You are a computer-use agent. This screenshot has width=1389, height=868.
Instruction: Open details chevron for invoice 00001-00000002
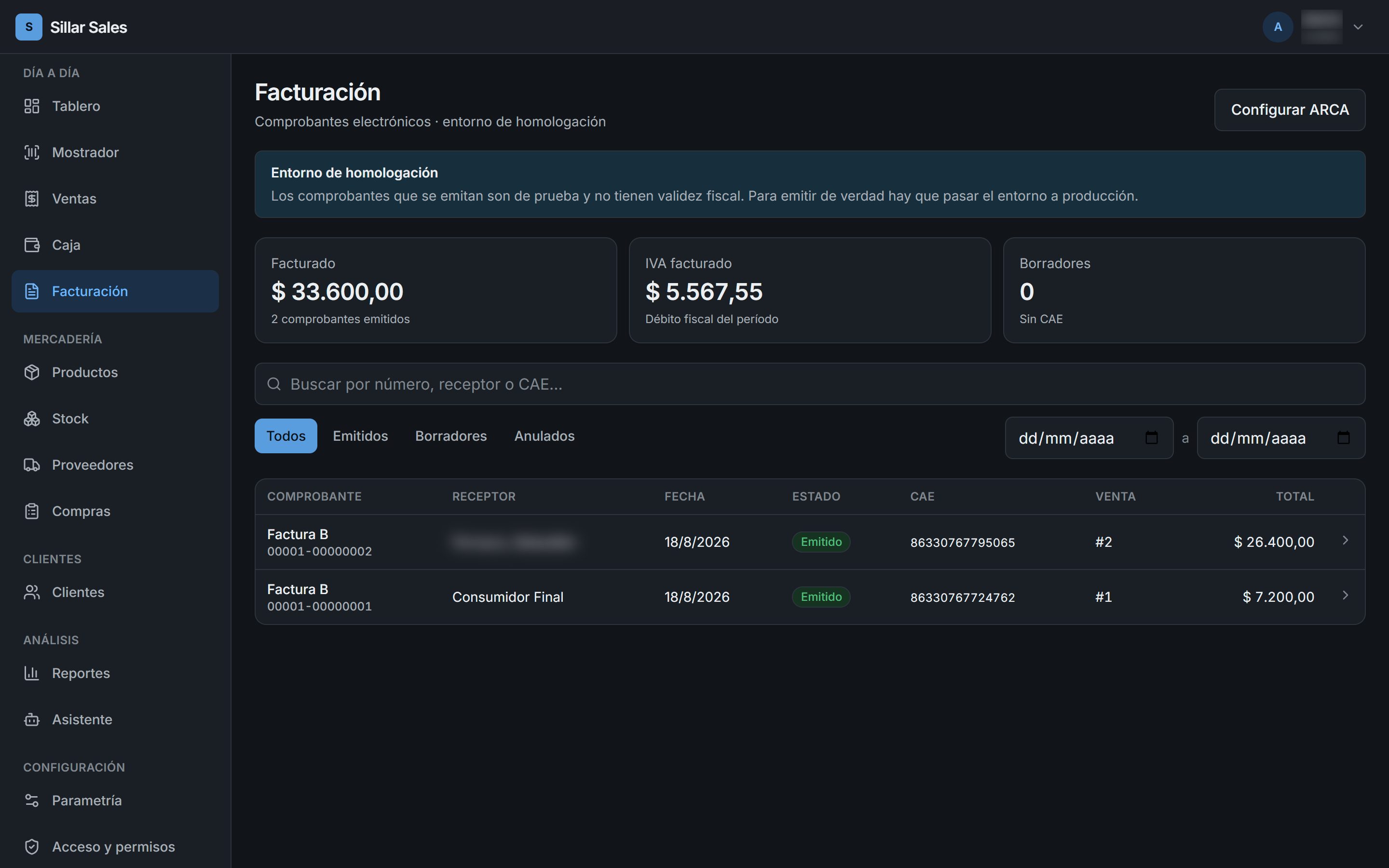1346,540
